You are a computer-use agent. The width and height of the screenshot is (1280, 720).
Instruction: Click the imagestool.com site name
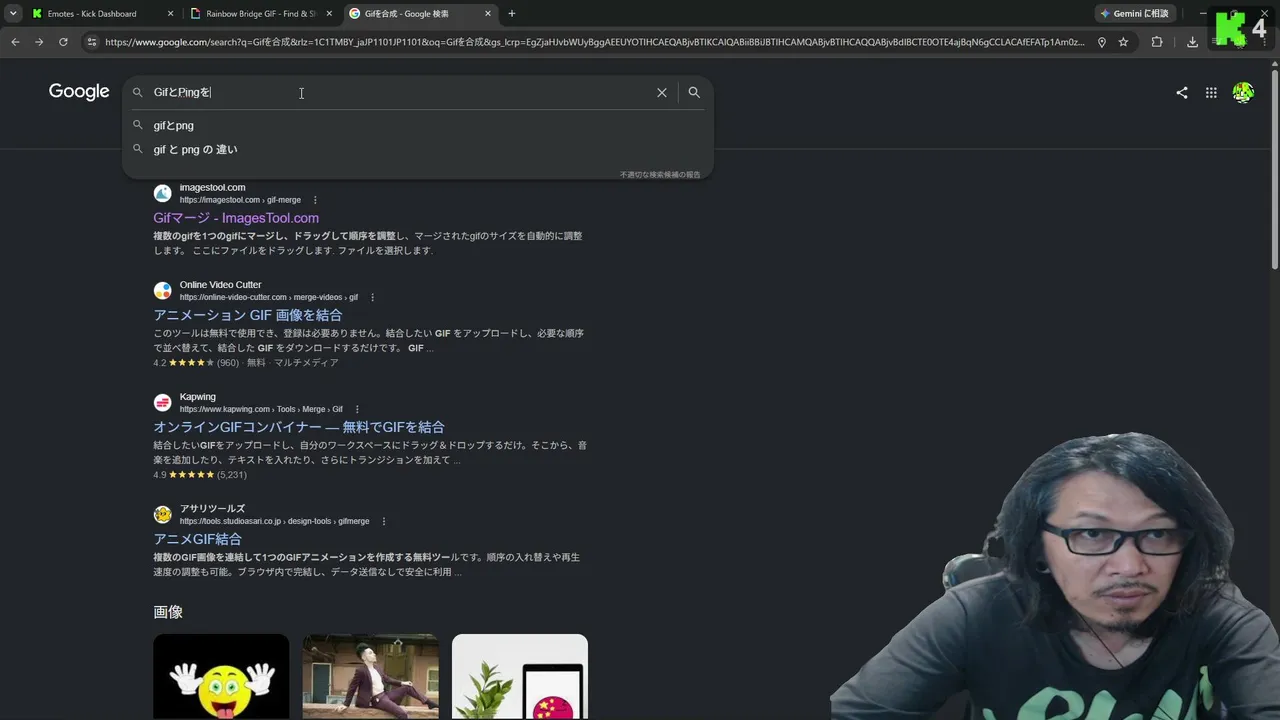click(212, 187)
